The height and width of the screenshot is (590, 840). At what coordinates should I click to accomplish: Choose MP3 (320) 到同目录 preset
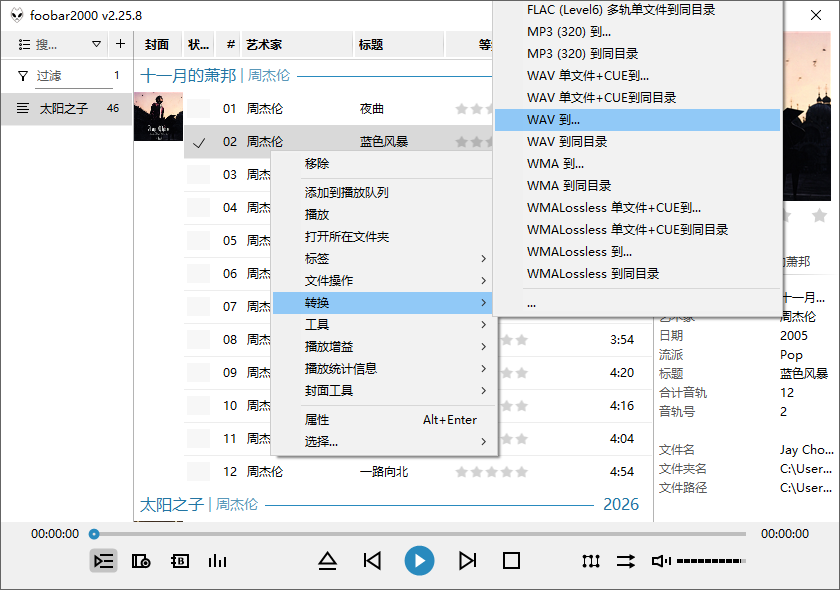[x=638, y=54]
